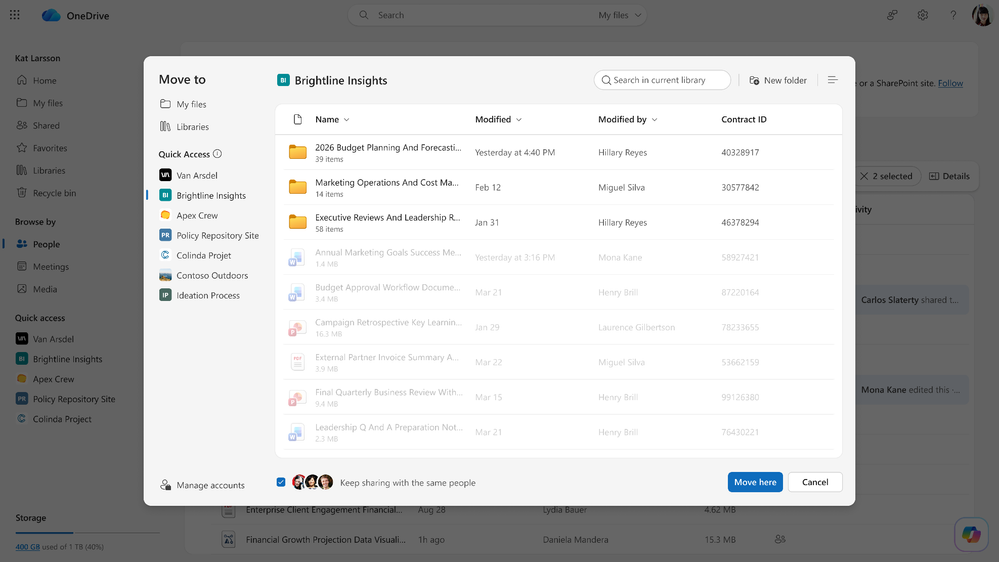The height and width of the screenshot is (562, 999).
Task: Open Libraries in left sidebar
Action: click(41, 170)
